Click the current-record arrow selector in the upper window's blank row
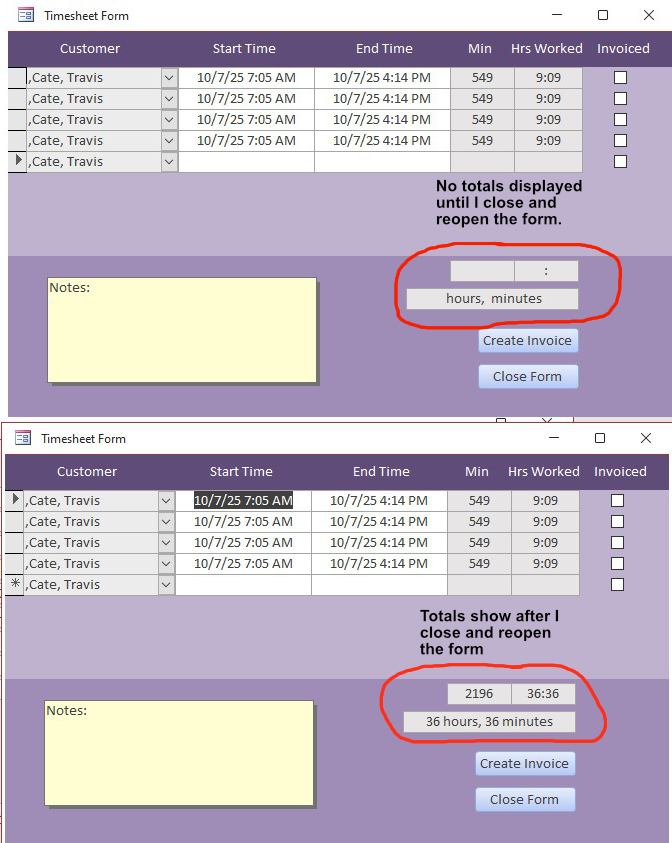 (x=17, y=161)
